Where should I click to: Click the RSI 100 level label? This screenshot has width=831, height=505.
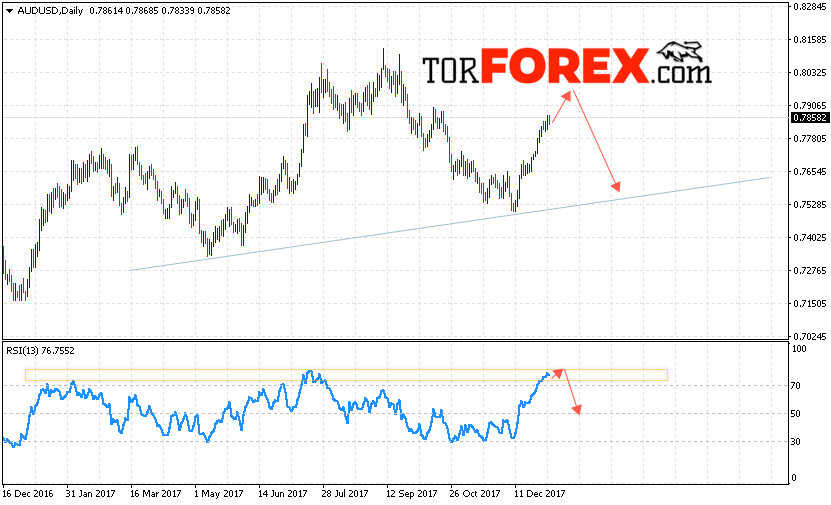pyautogui.click(x=799, y=349)
